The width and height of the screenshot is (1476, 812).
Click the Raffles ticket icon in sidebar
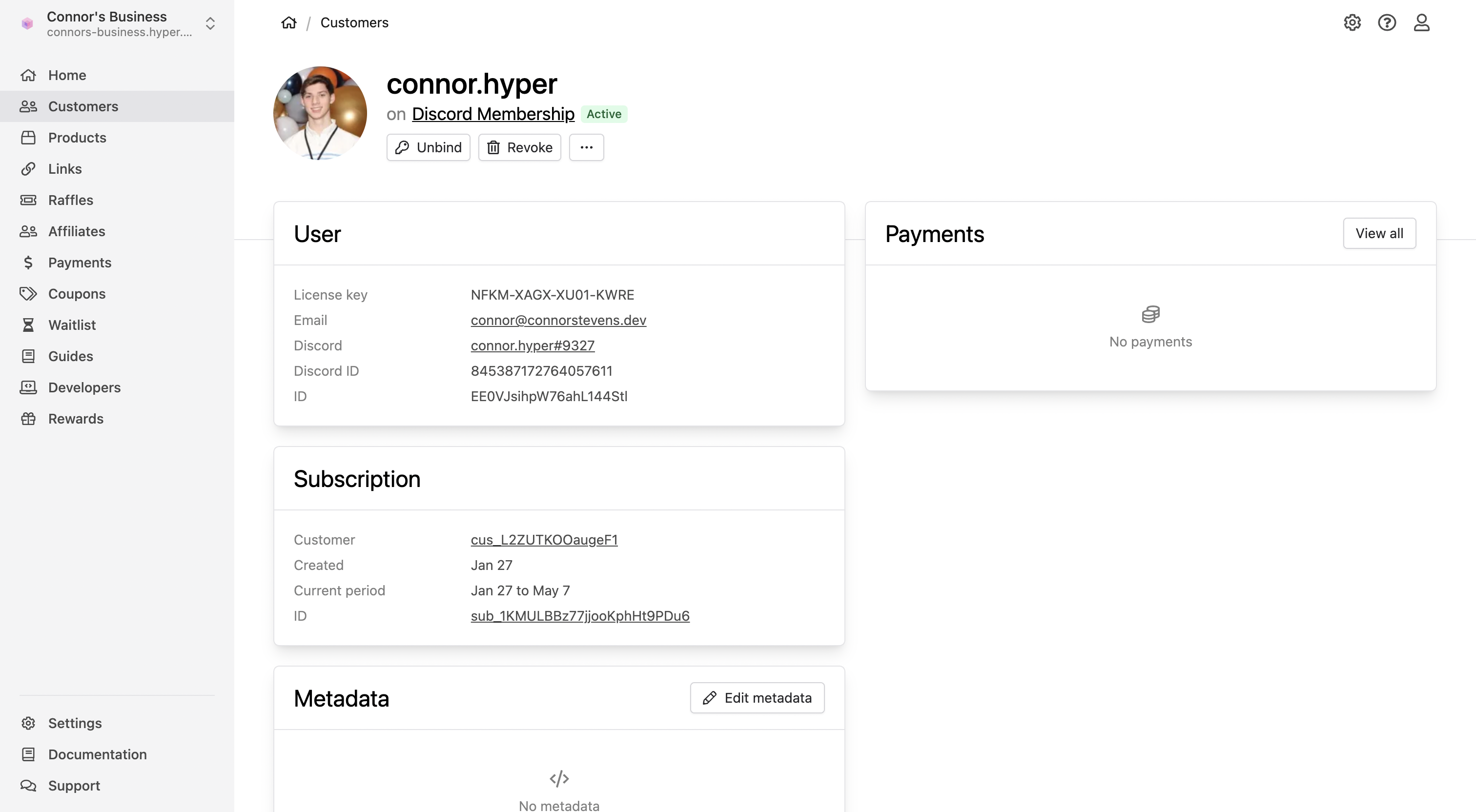pos(28,200)
